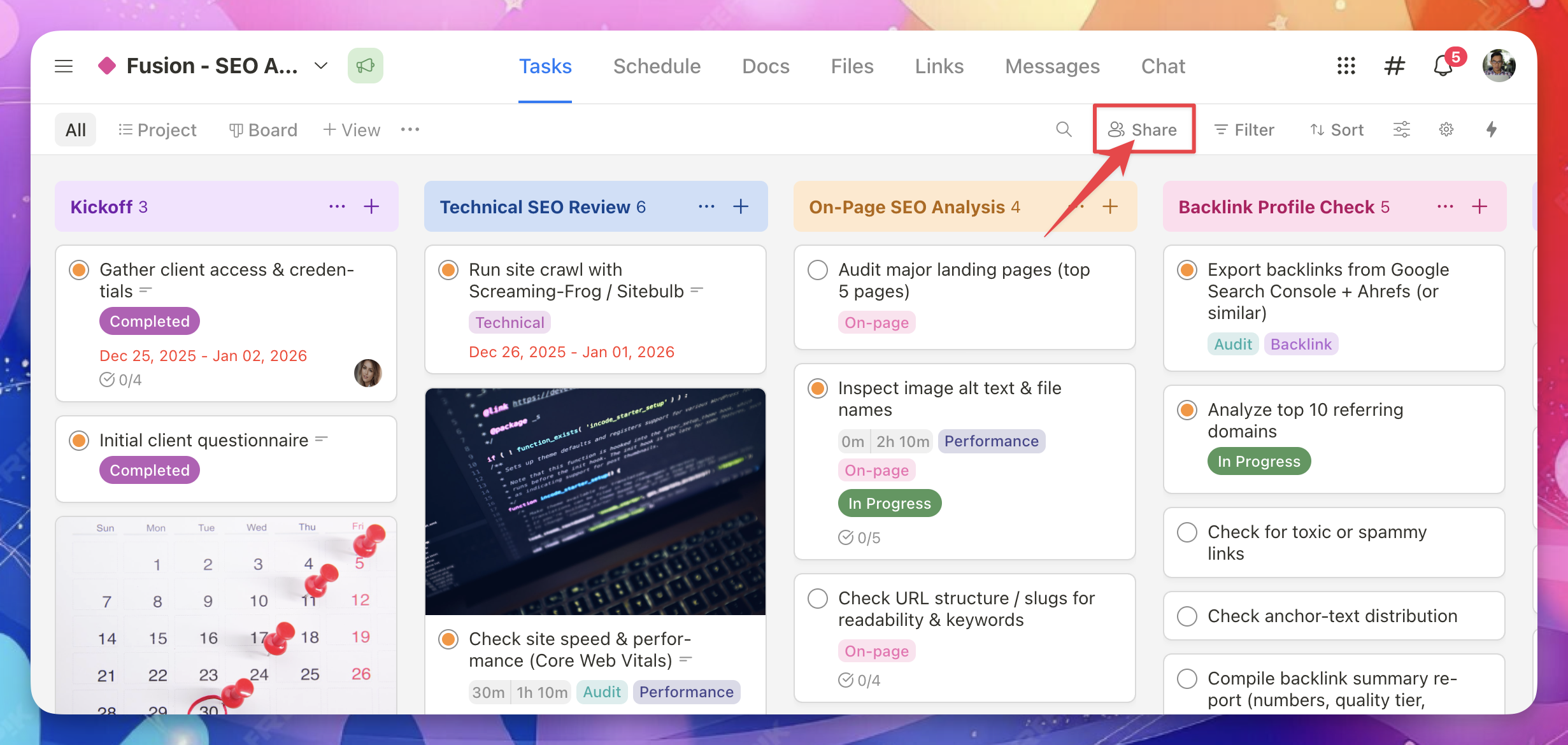The height and width of the screenshot is (745, 1568).
Task: Click the search magnifier icon
Action: click(x=1064, y=130)
